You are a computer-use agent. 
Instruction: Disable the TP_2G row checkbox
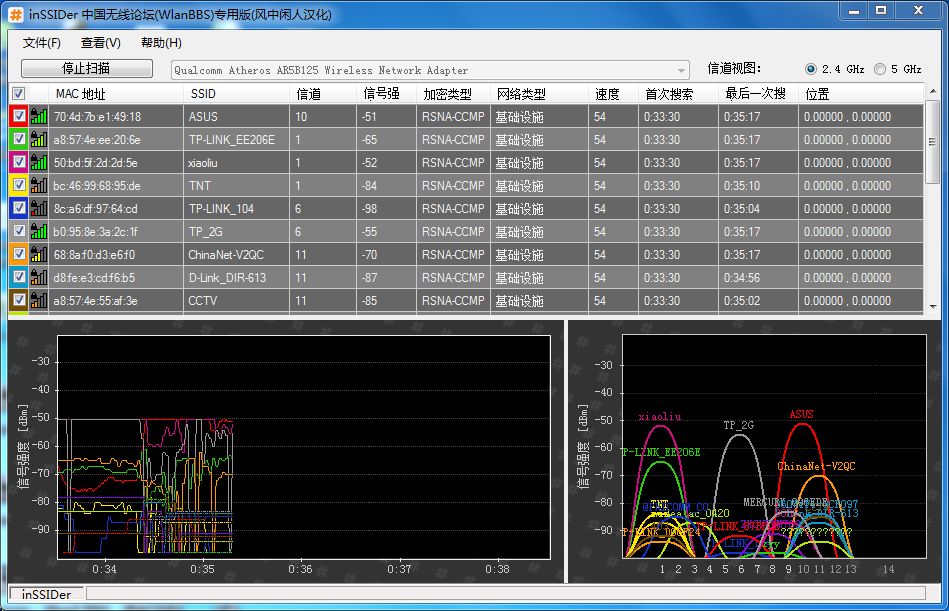click(x=19, y=230)
